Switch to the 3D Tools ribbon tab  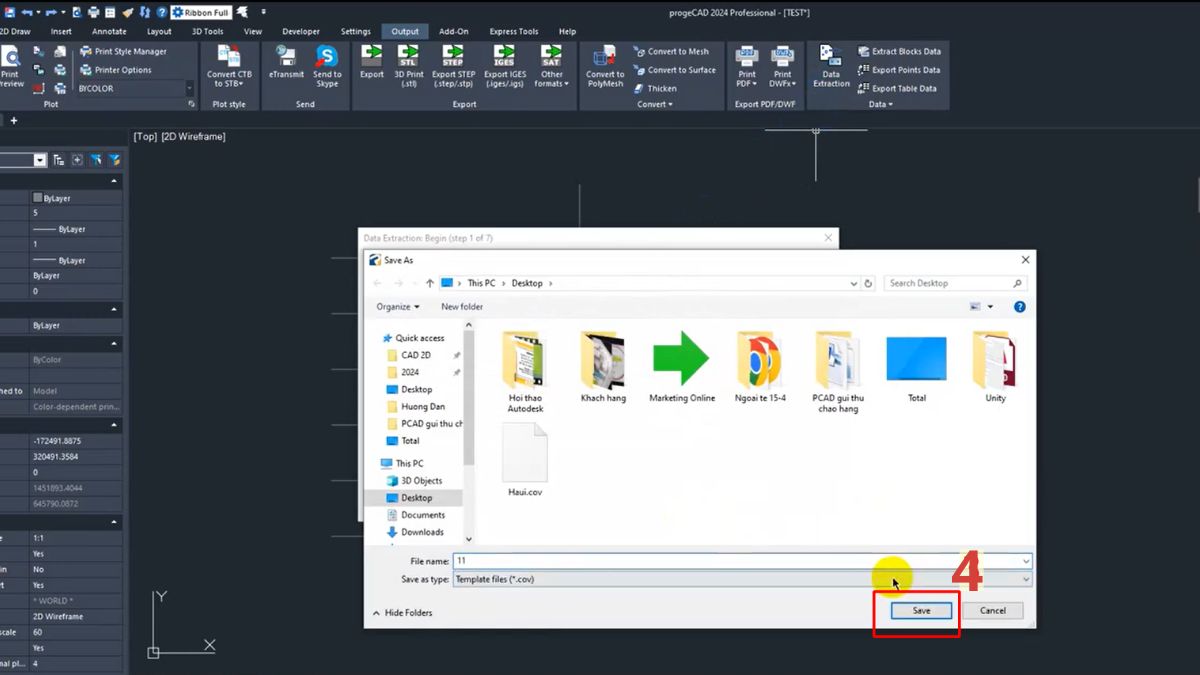pyautogui.click(x=206, y=31)
